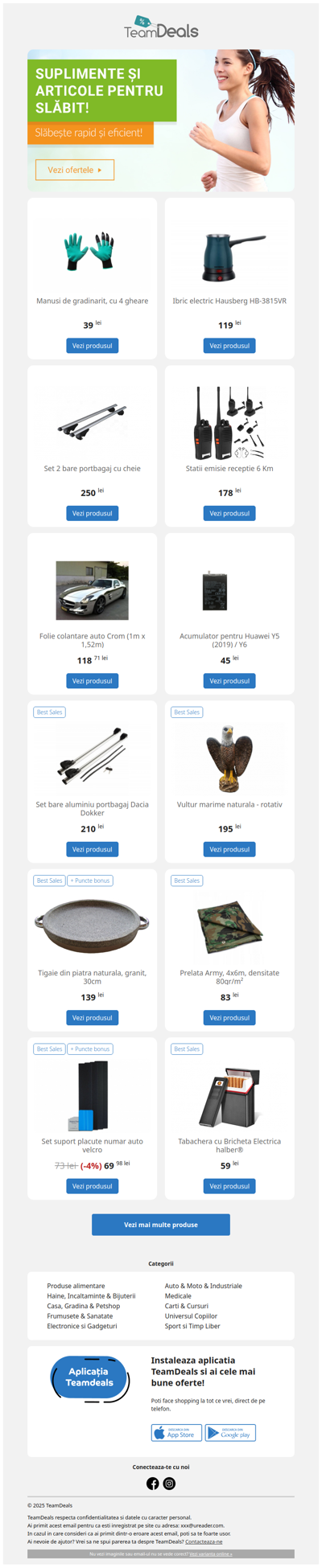
Task: Open the Instagram social icon
Action: click(169, 1484)
